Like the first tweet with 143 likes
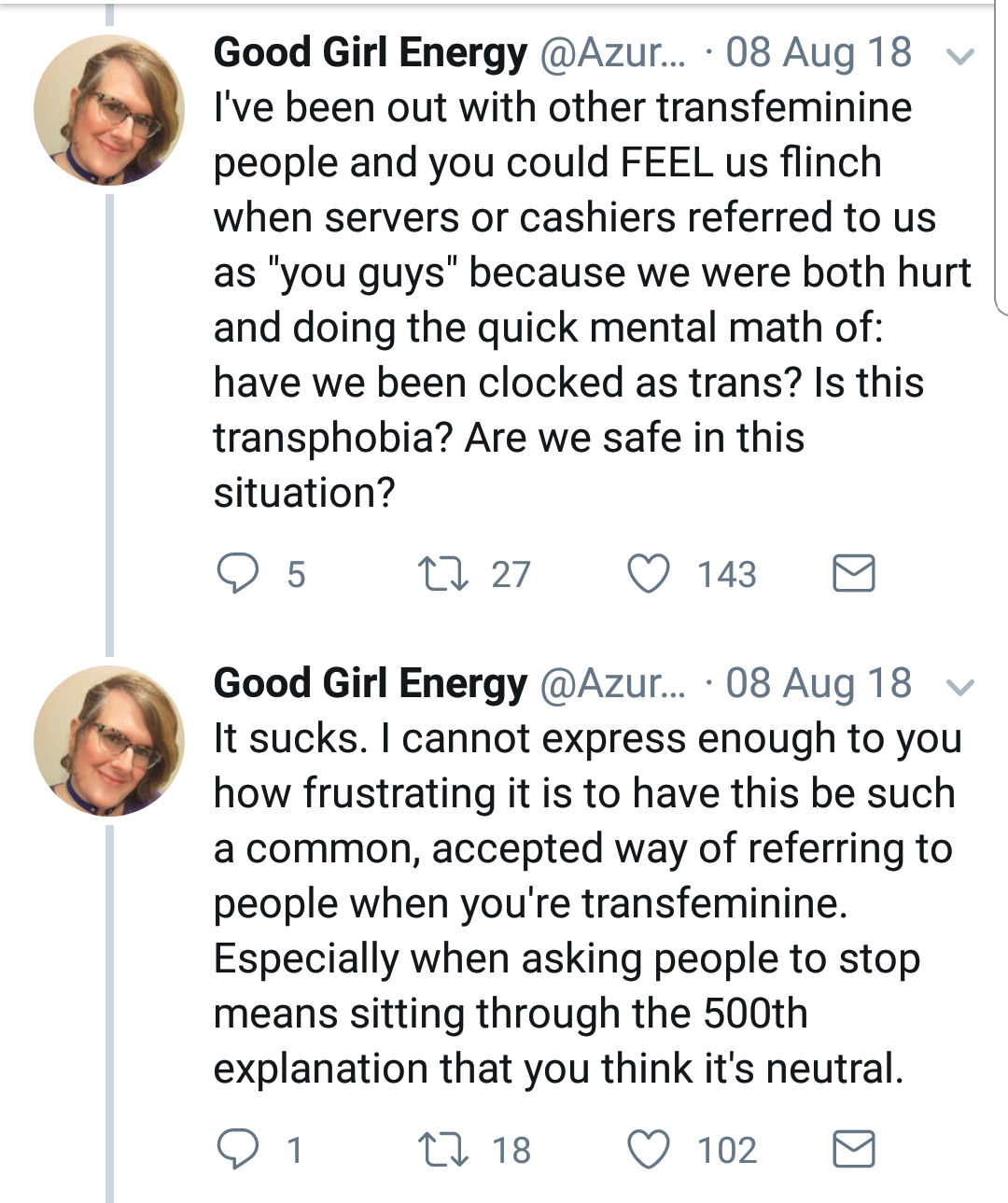1008x1203 pixels. (x=648, y=573)
